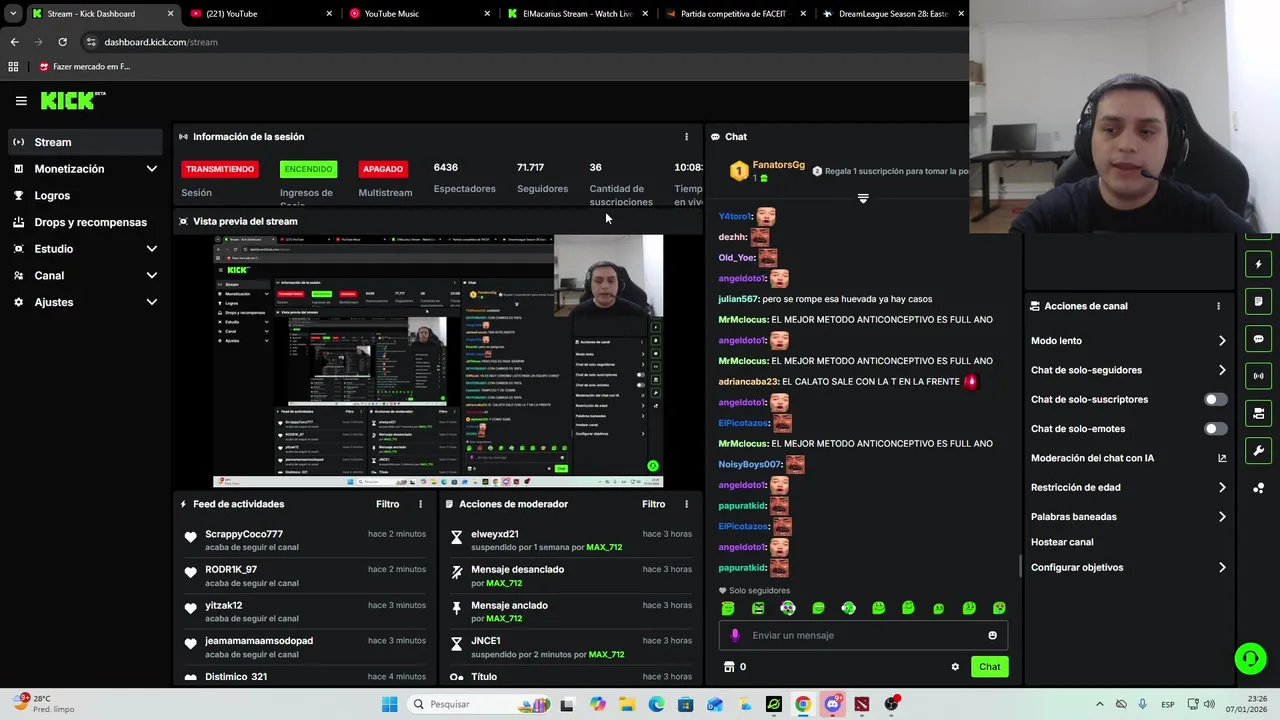Open Restricción de edad options chevron
This screenshot has width=1280, height=720.
(1222, 488)
